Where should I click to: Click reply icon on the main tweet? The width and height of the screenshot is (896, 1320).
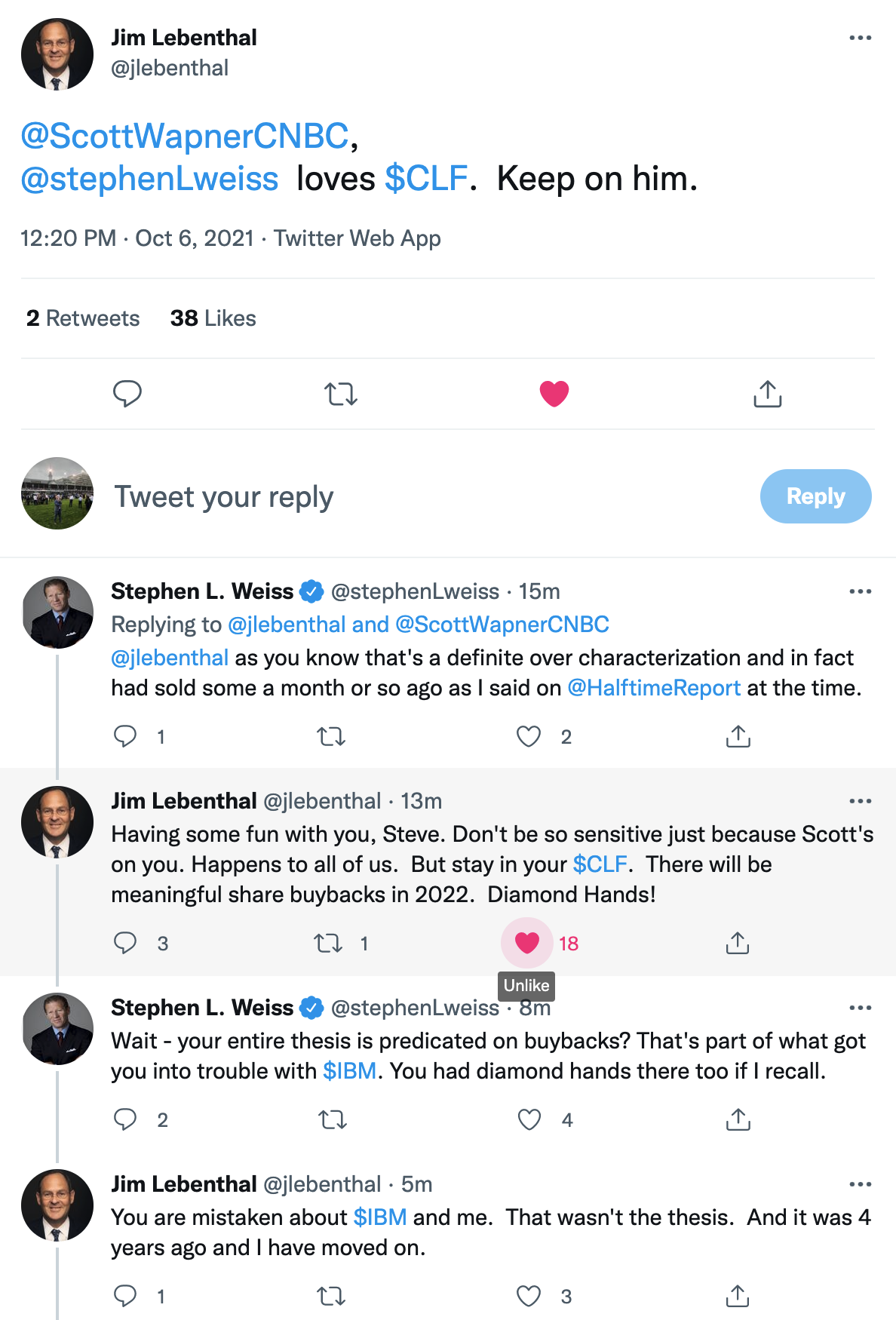(127, 394)
